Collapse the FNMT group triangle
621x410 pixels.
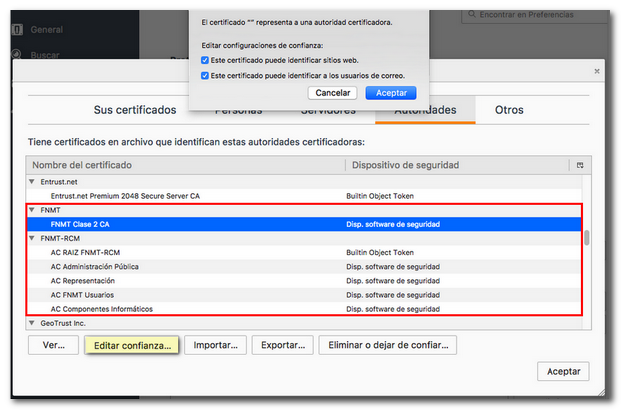[x=32, y=211]
